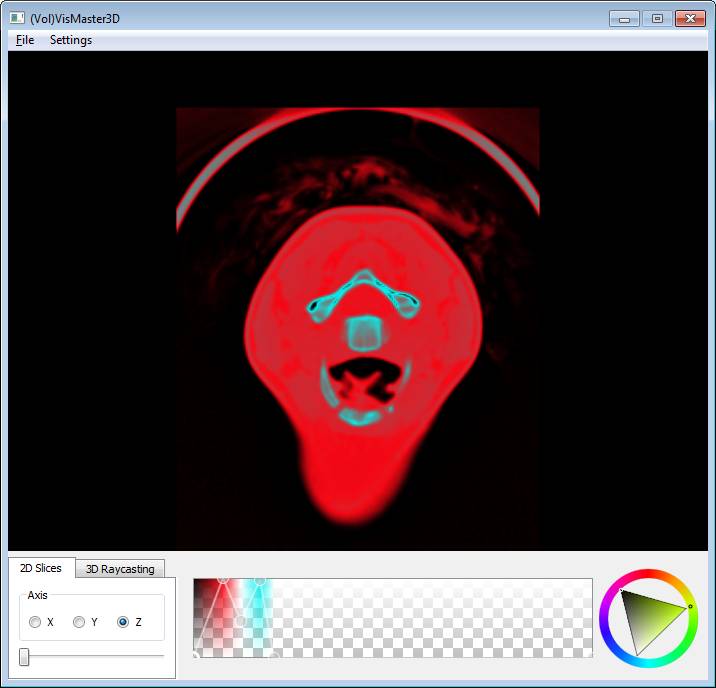Open the File menu

[x=25, y=40]
